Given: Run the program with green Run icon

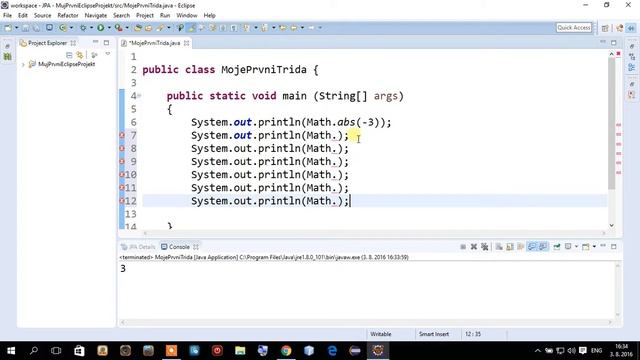Looking at the screenshot, I should click(100, 28).
